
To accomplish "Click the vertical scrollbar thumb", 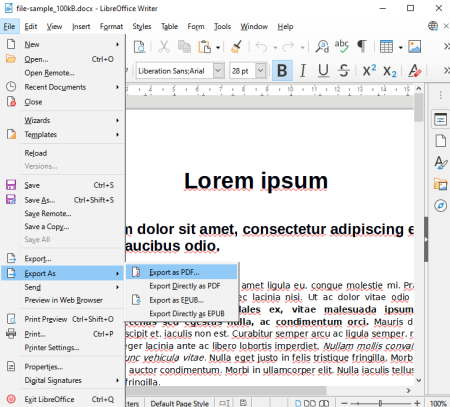I will point(419,107).
